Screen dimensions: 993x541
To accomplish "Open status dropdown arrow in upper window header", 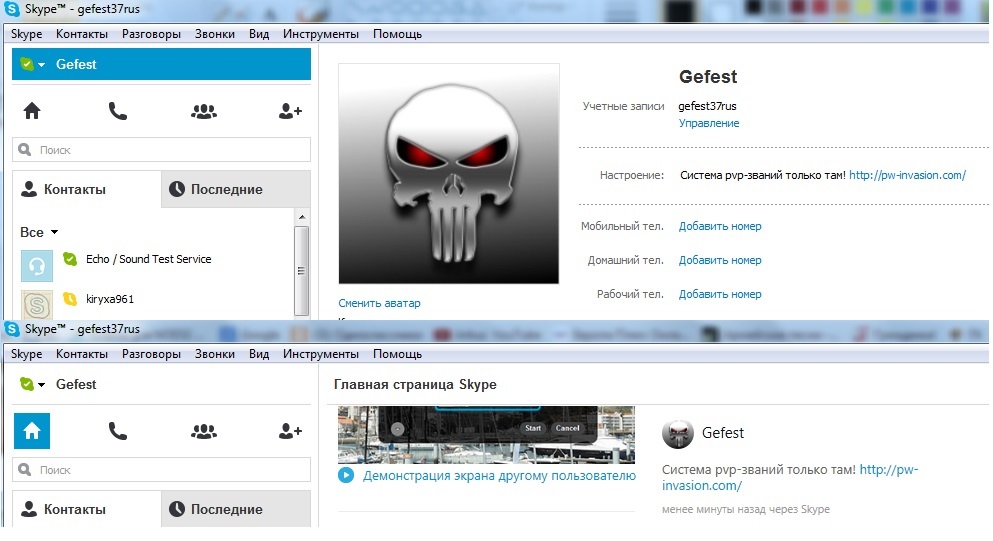I will 42,65.
